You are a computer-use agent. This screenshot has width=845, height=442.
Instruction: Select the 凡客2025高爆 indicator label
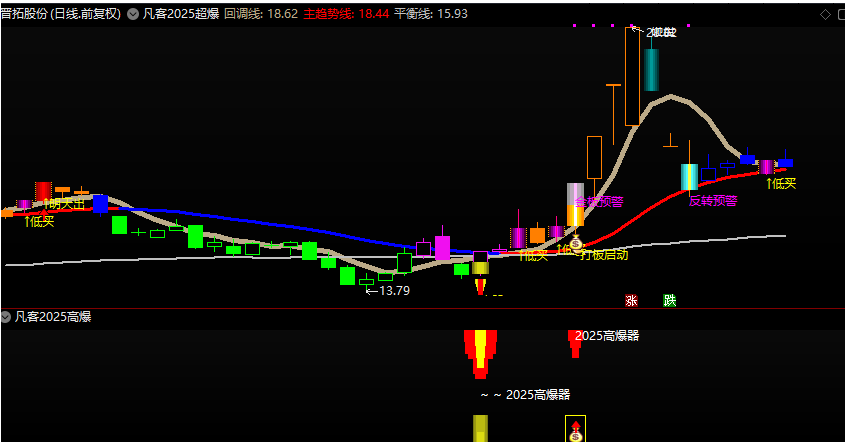coord(53,317)
